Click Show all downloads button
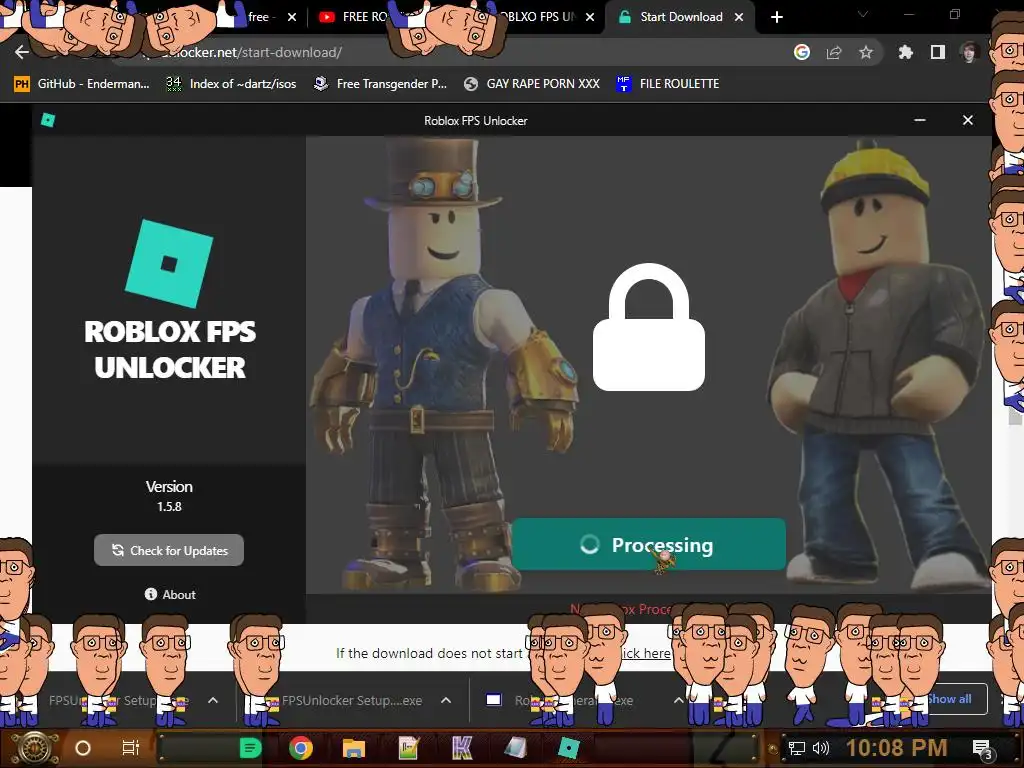The image size is (1024, 768). (950, 699)
